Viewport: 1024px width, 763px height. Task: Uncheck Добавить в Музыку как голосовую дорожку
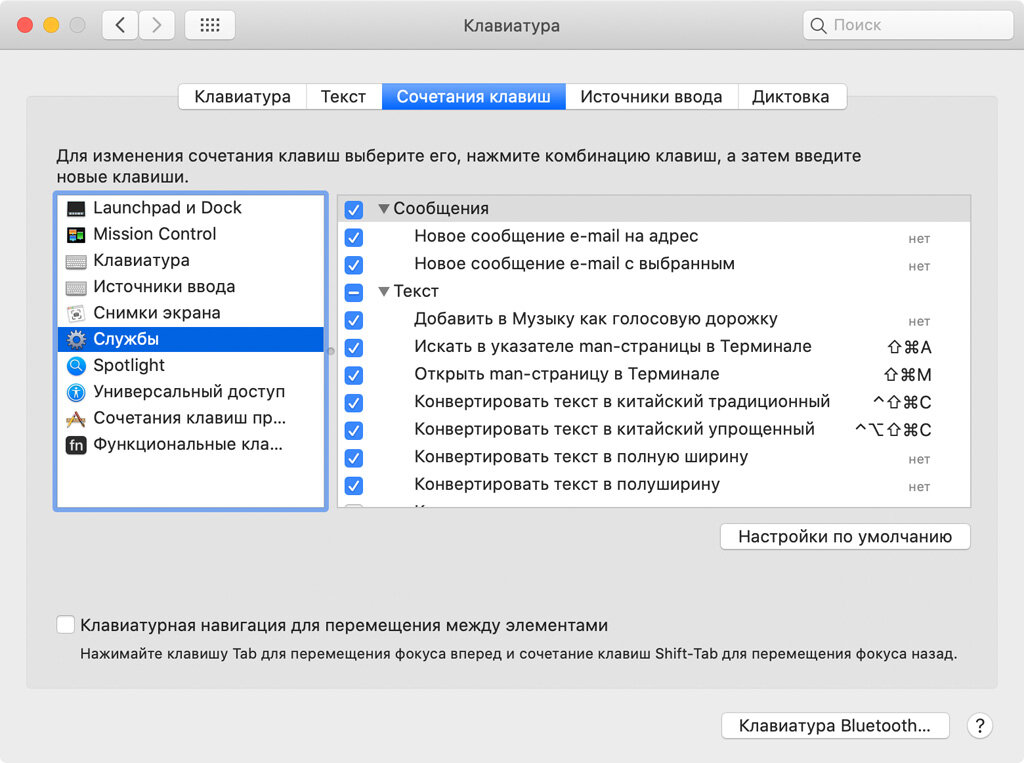click(354, 320)
